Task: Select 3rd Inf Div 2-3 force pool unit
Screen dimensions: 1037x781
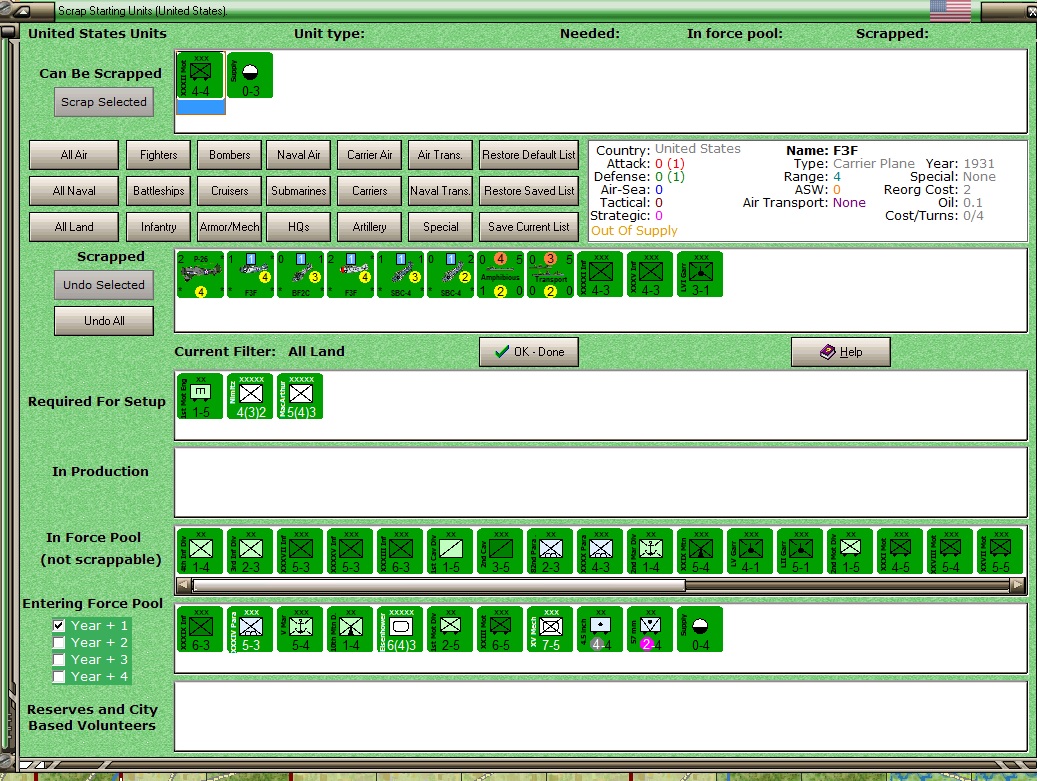Action: pos(250,552)
